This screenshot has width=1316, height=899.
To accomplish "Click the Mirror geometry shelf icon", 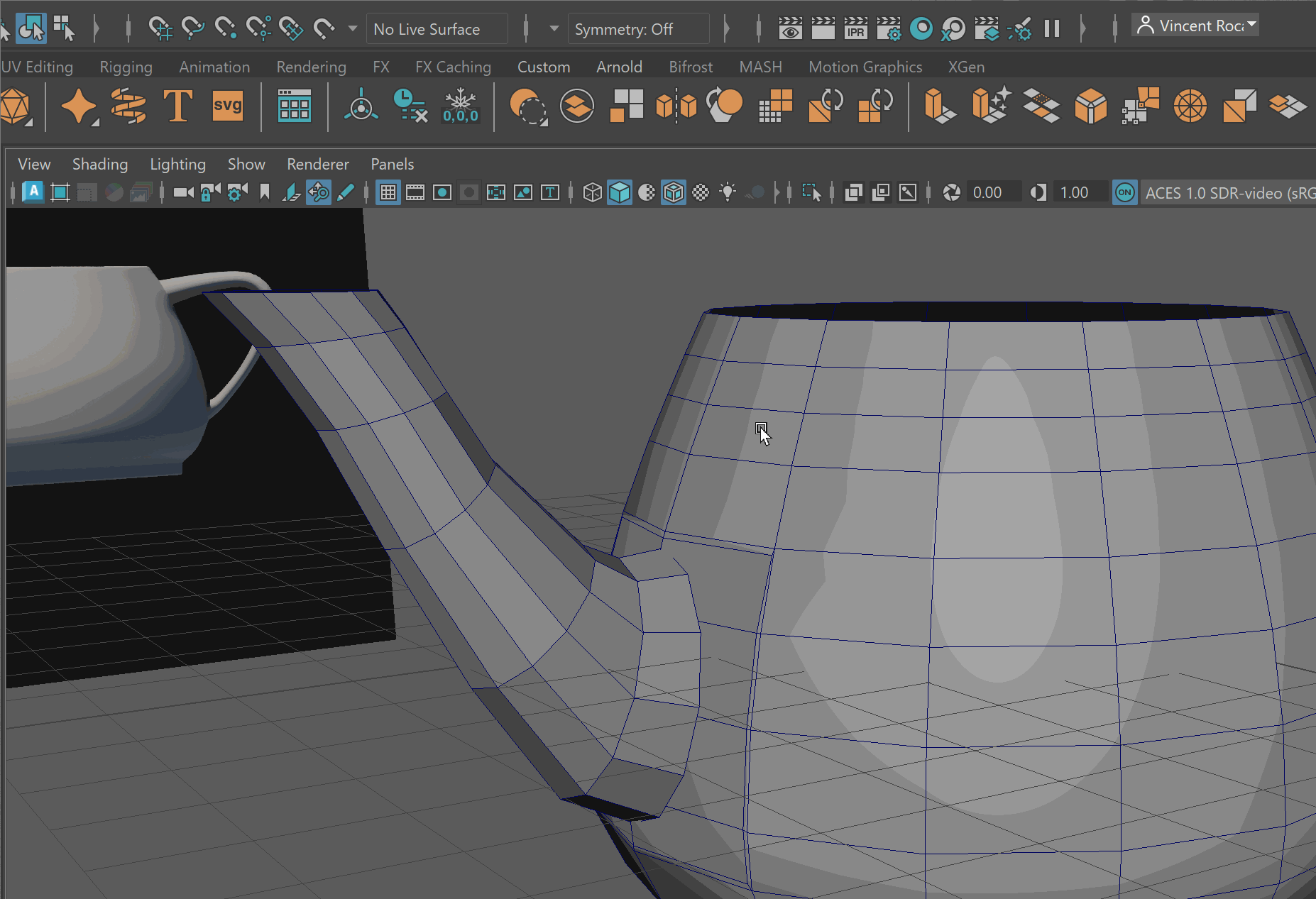I will tap(676, 106).
